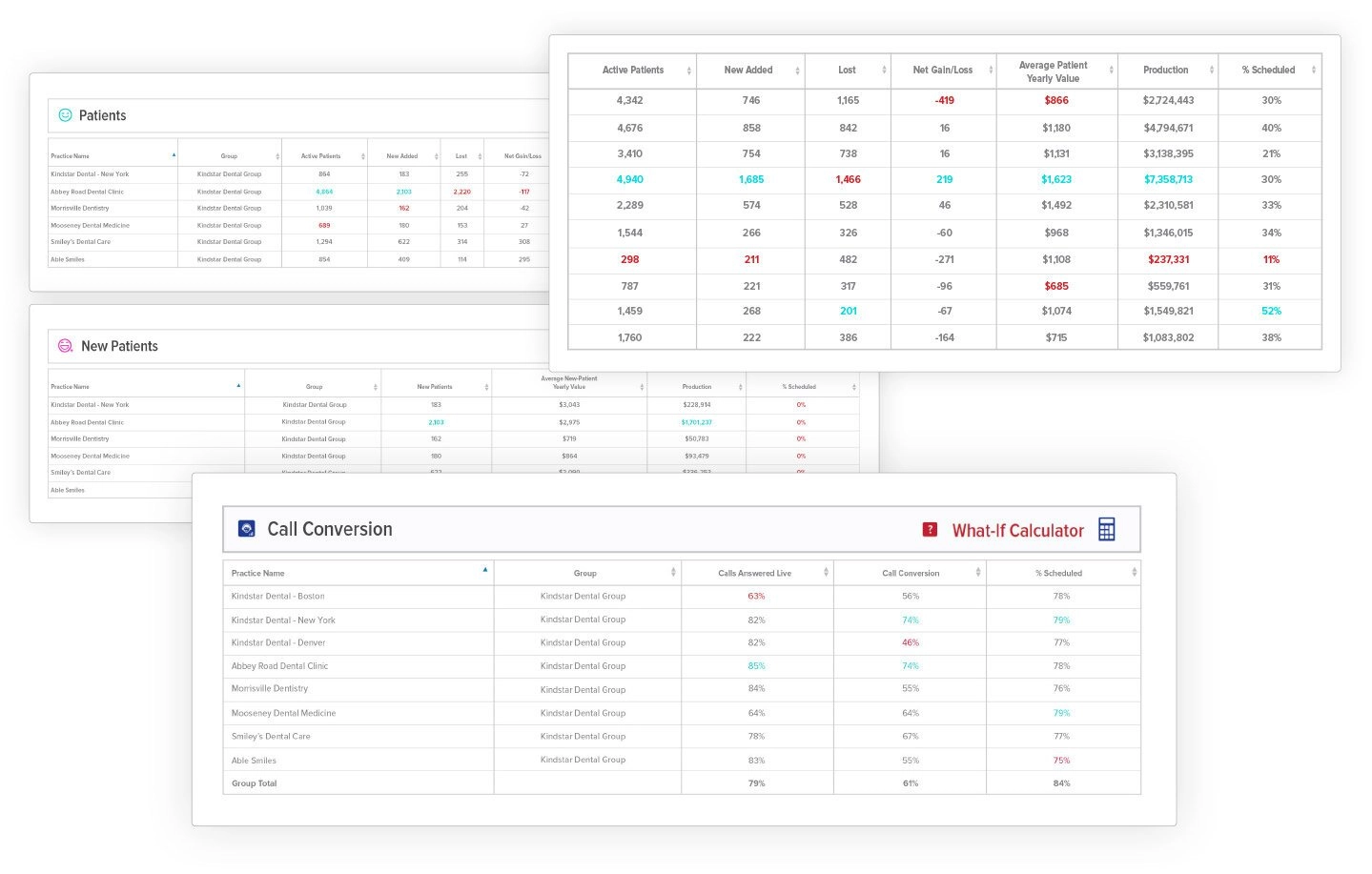The width and height of the screenshot is (1372, 874).
Task: Click the New Patients panel icon
Action: point(65,346)
